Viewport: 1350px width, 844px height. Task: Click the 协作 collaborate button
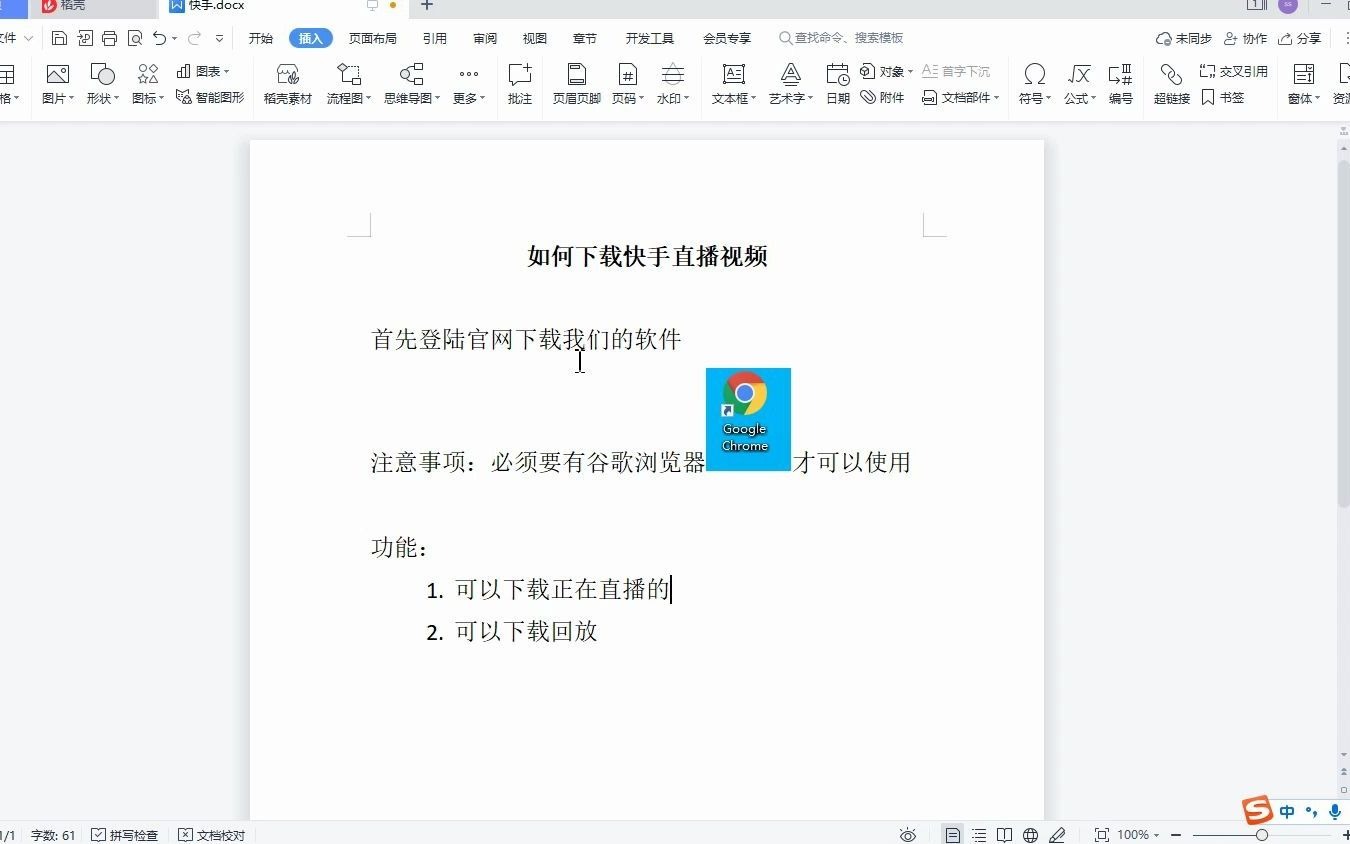coord(1246,38)
